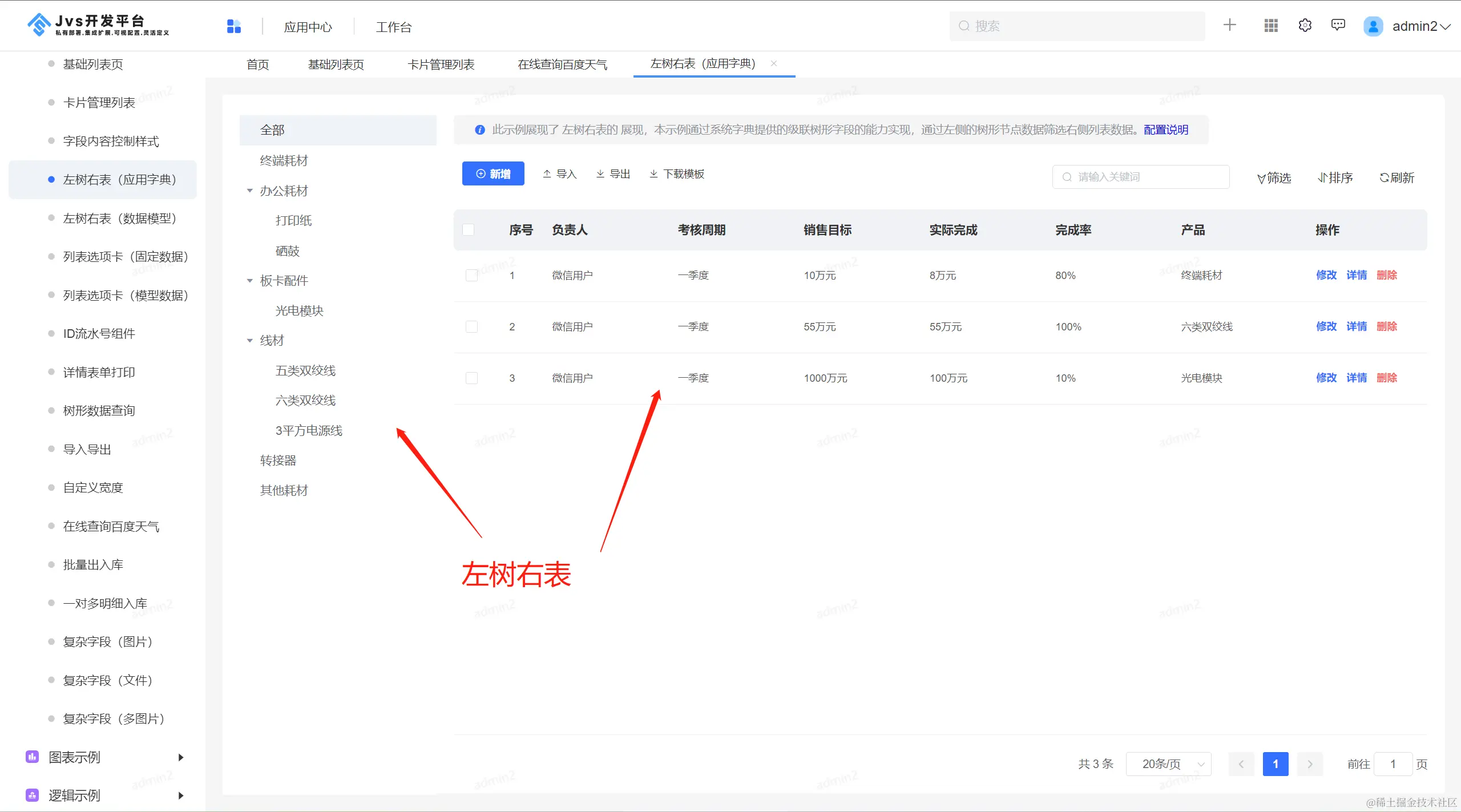The width and height of the screenshot is (1461, 812).
Task: Check the checkbox for row 3
Action: pos(472,378)
